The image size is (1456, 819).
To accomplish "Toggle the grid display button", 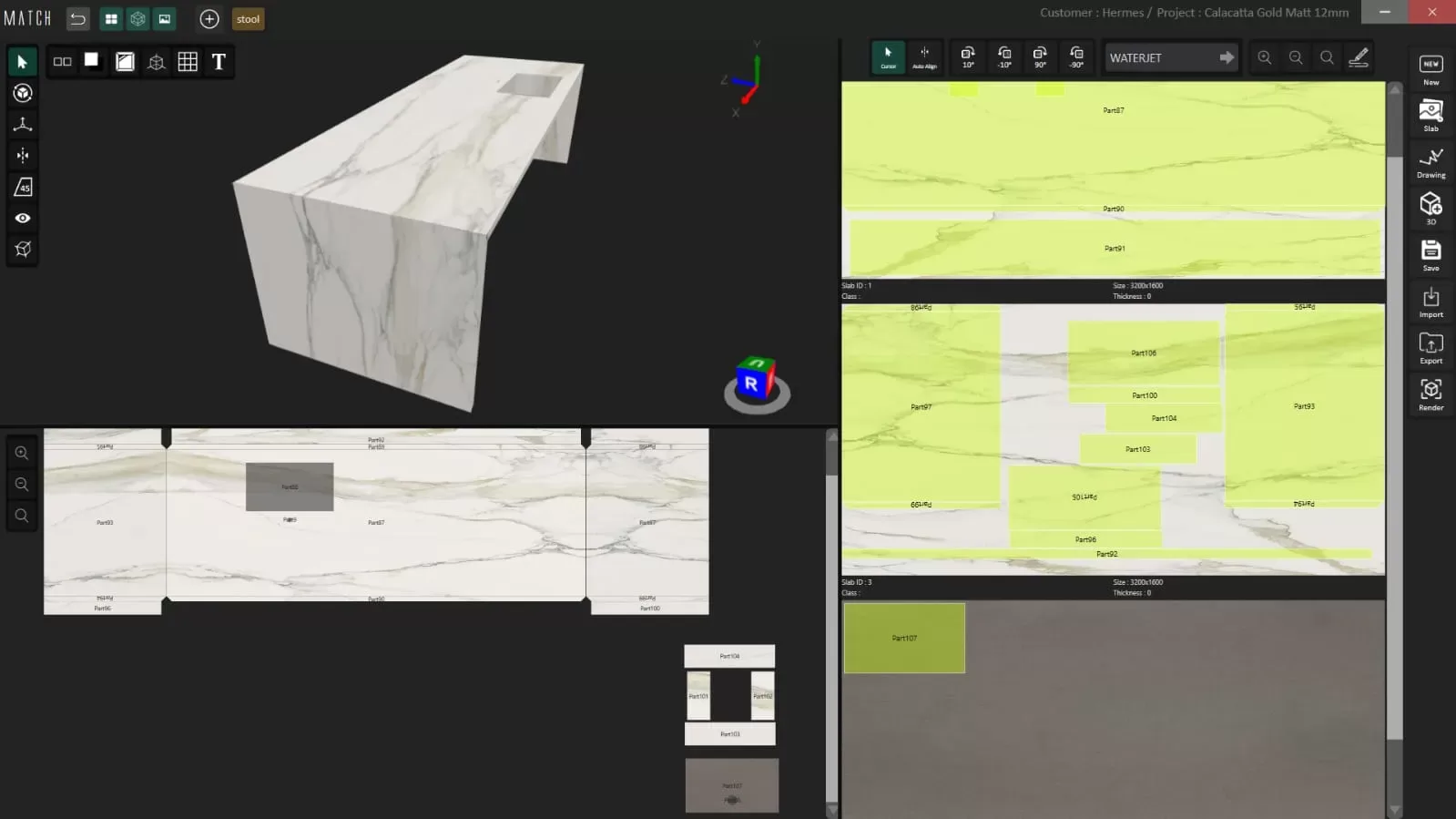I will 188,62.
